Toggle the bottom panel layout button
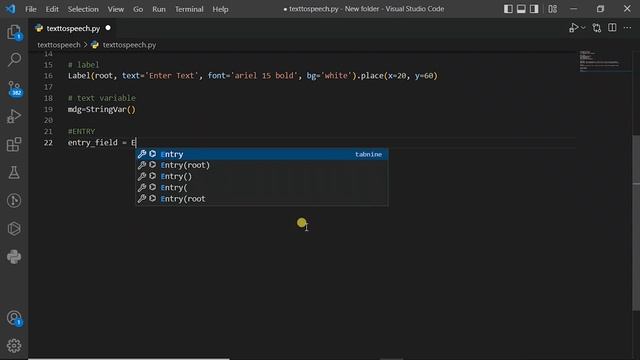Viewport: 640px width, 360px height. tap(521, 9)
